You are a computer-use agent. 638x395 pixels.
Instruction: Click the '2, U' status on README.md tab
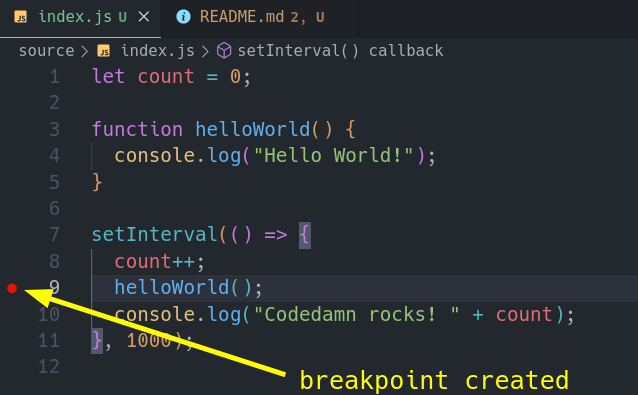[x=308, y=17]
